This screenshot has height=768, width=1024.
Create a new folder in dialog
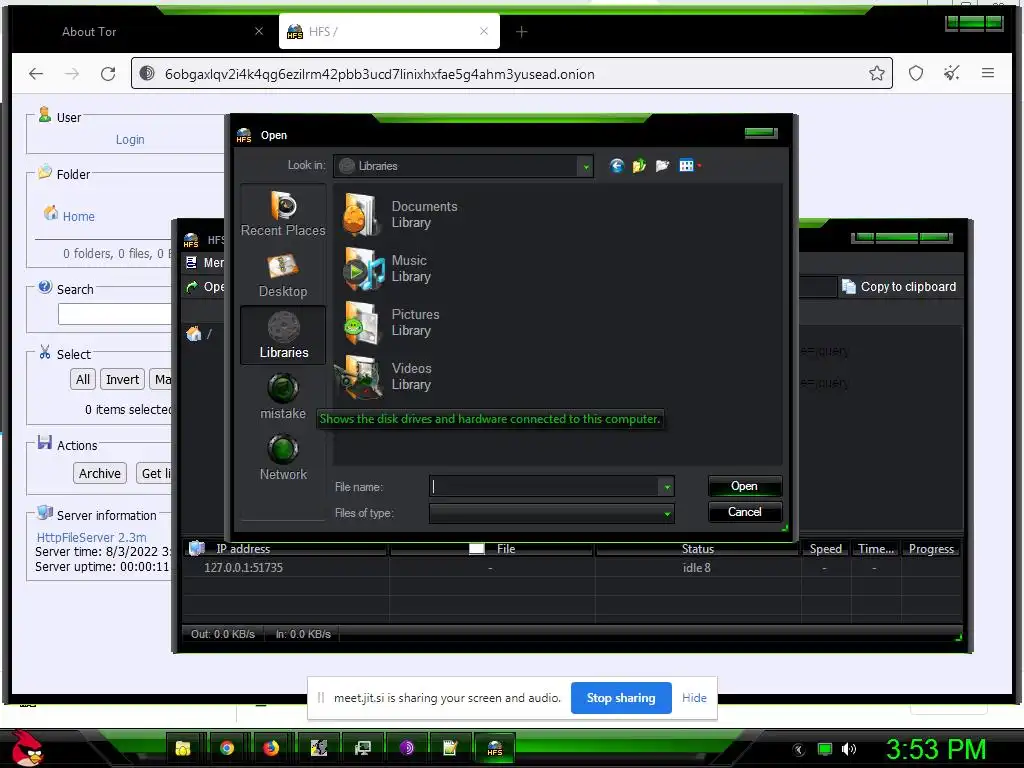[662, 166]
